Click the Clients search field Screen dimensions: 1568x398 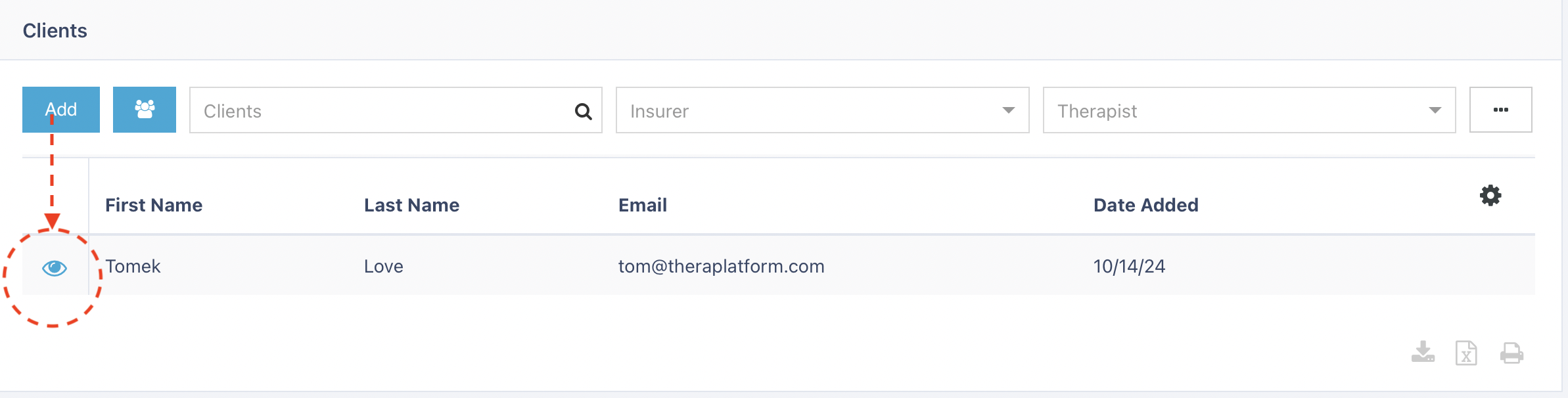[x=396, y=110]
